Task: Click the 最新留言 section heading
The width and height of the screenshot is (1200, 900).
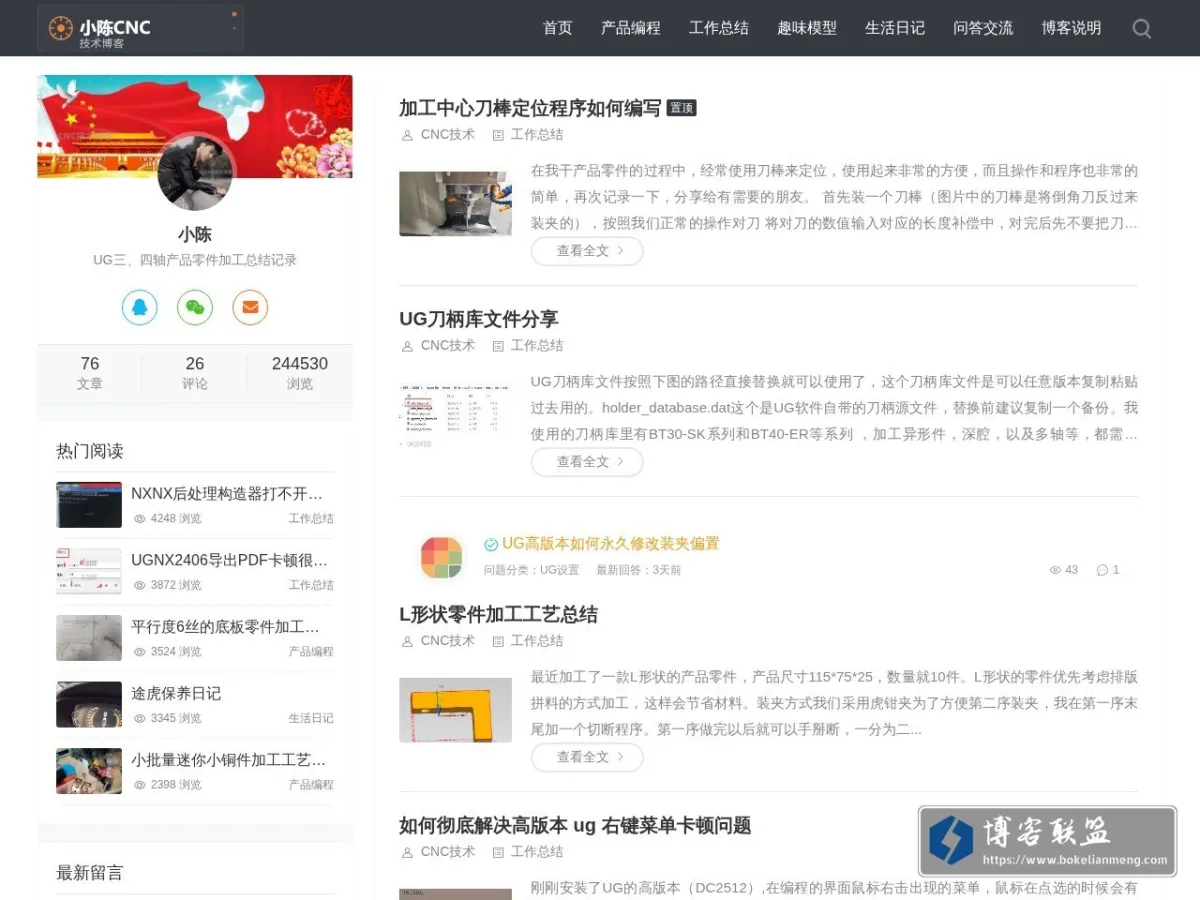Action: [90, 873]
